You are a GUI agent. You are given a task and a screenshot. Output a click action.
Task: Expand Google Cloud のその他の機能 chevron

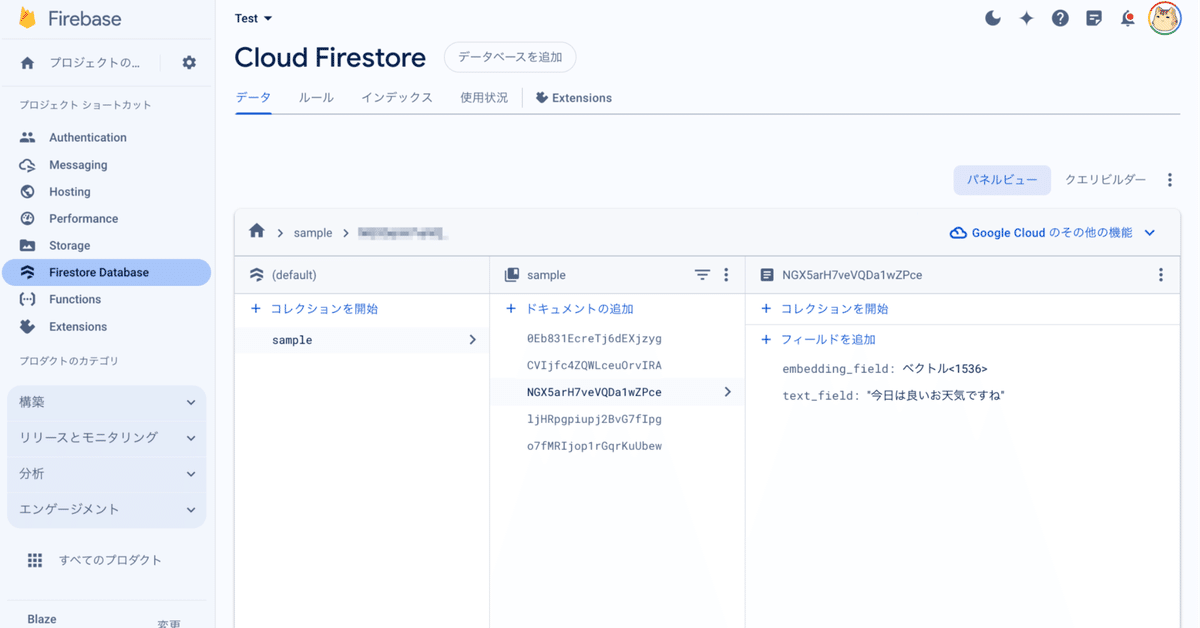coord(1150,233)
